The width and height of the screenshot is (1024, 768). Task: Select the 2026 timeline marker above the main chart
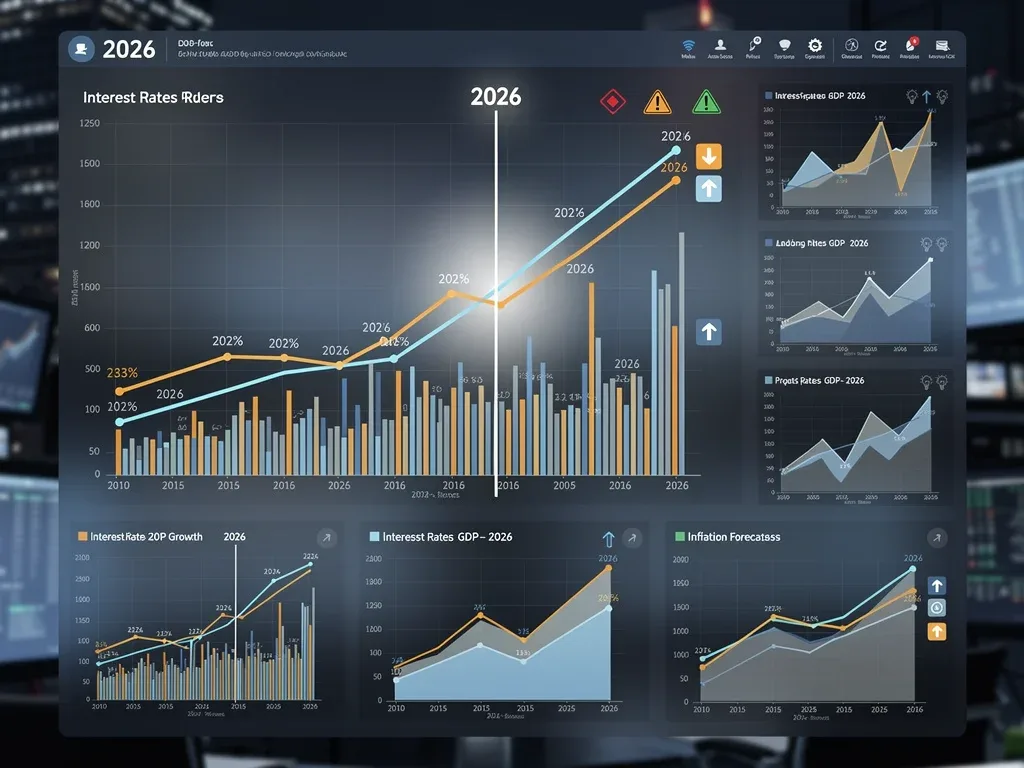coord(496,97)
